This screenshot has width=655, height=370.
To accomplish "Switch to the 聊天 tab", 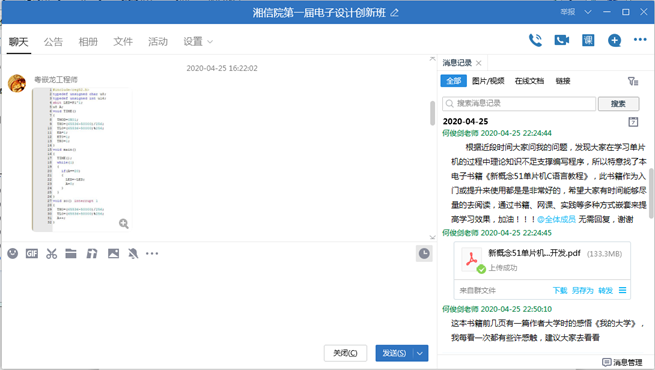I will coord(19,42).
